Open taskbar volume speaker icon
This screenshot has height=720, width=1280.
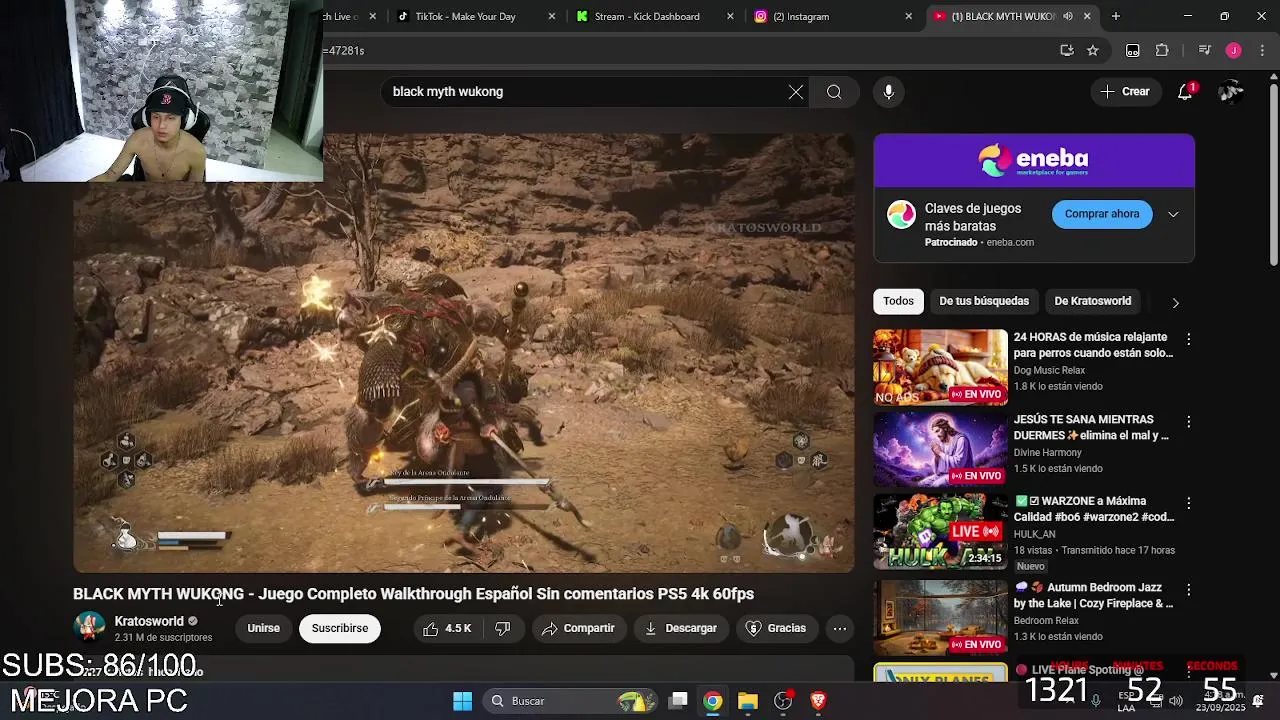pos(1176,701)
